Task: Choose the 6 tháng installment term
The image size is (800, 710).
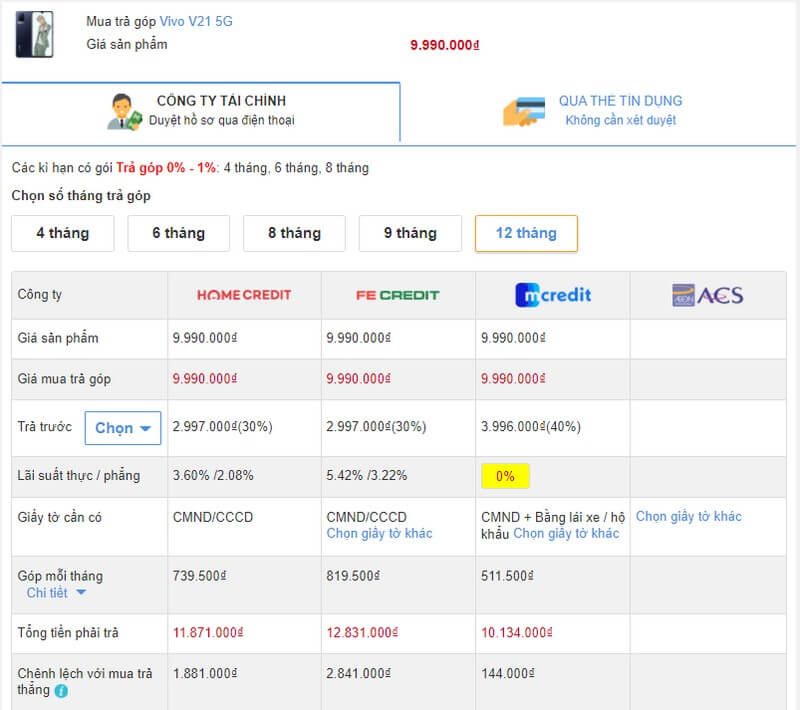Action: [179, 234]
